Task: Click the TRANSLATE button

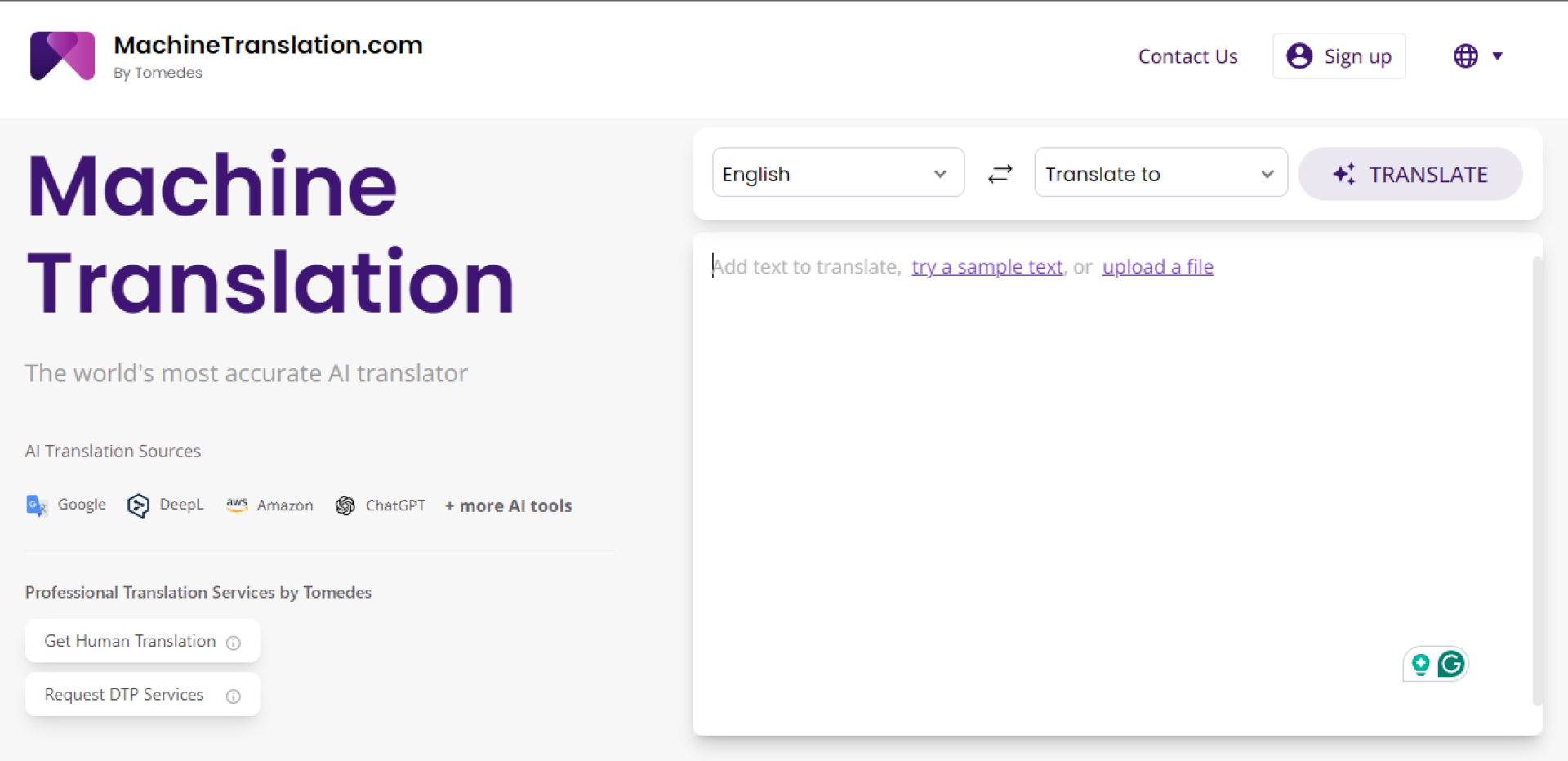Action: point(1410,174)
